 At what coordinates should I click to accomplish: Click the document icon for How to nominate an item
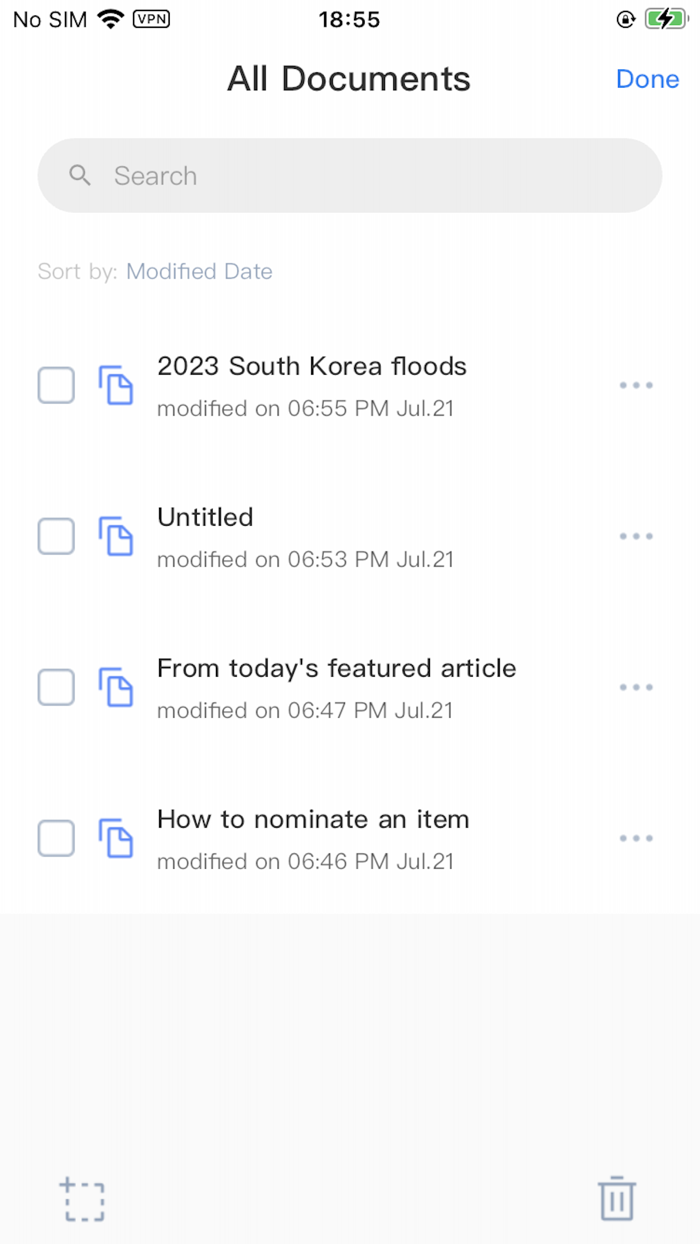(116, 838)
